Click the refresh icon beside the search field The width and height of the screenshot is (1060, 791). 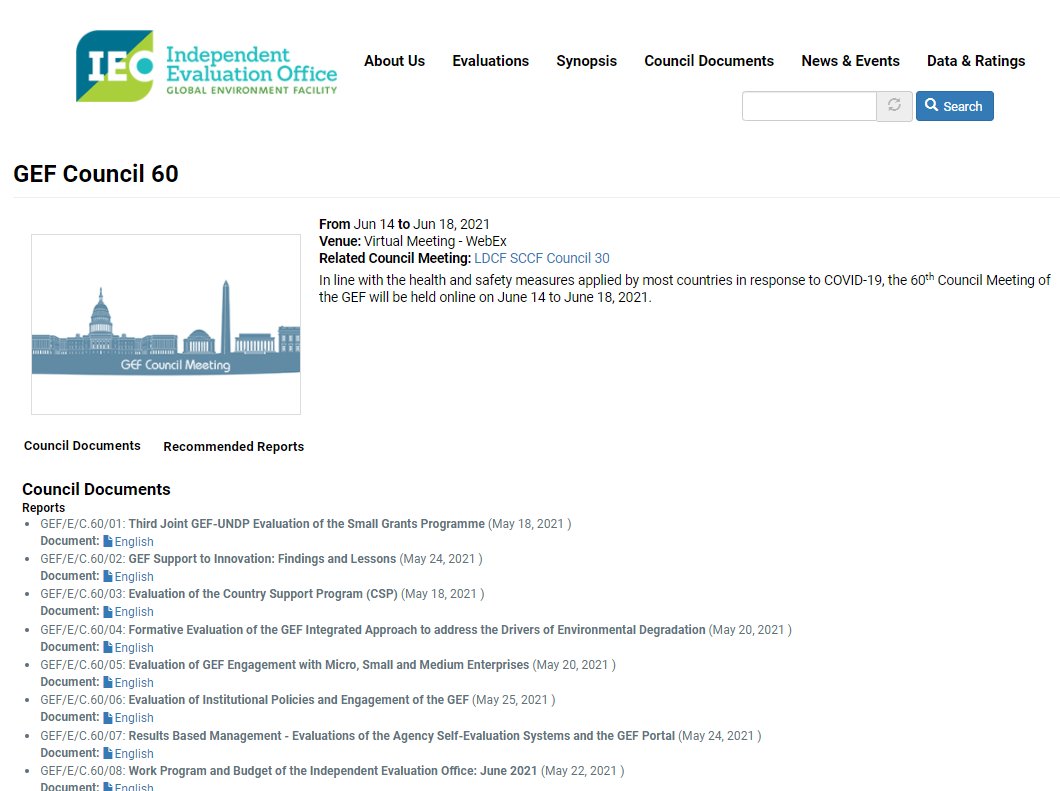pos(894,105)
